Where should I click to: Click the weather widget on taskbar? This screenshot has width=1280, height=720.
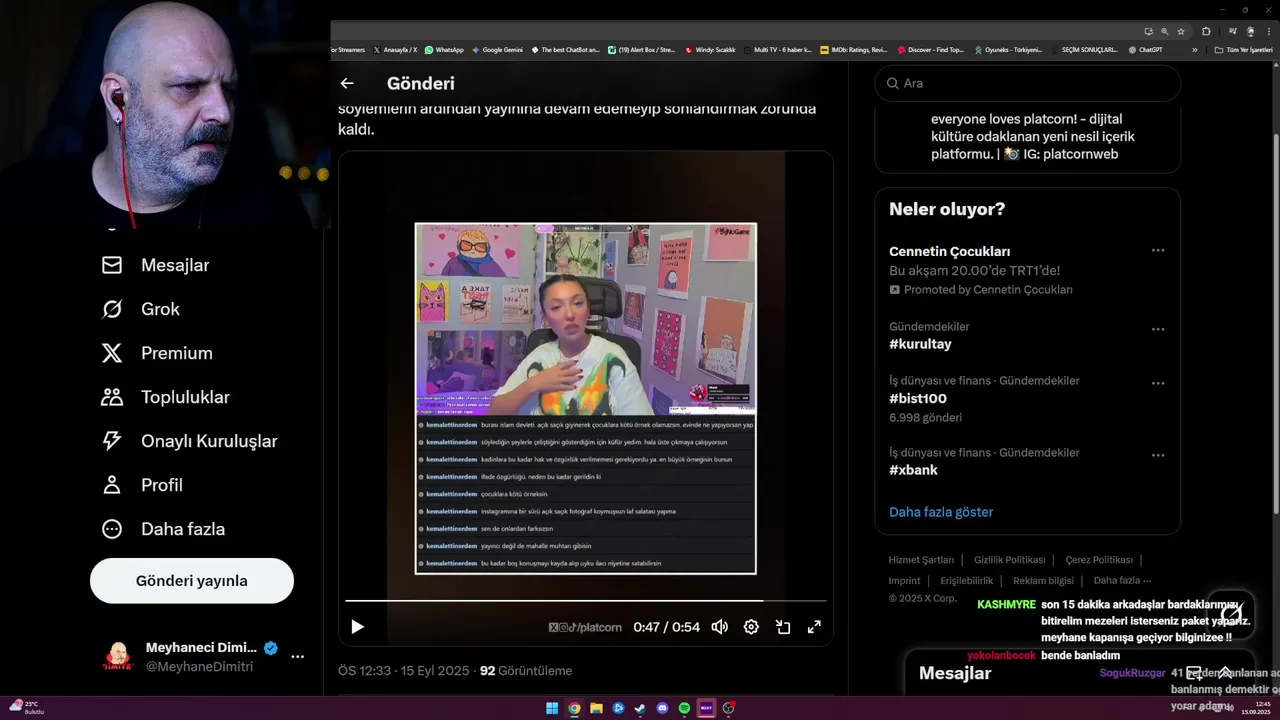coord(27,708)
